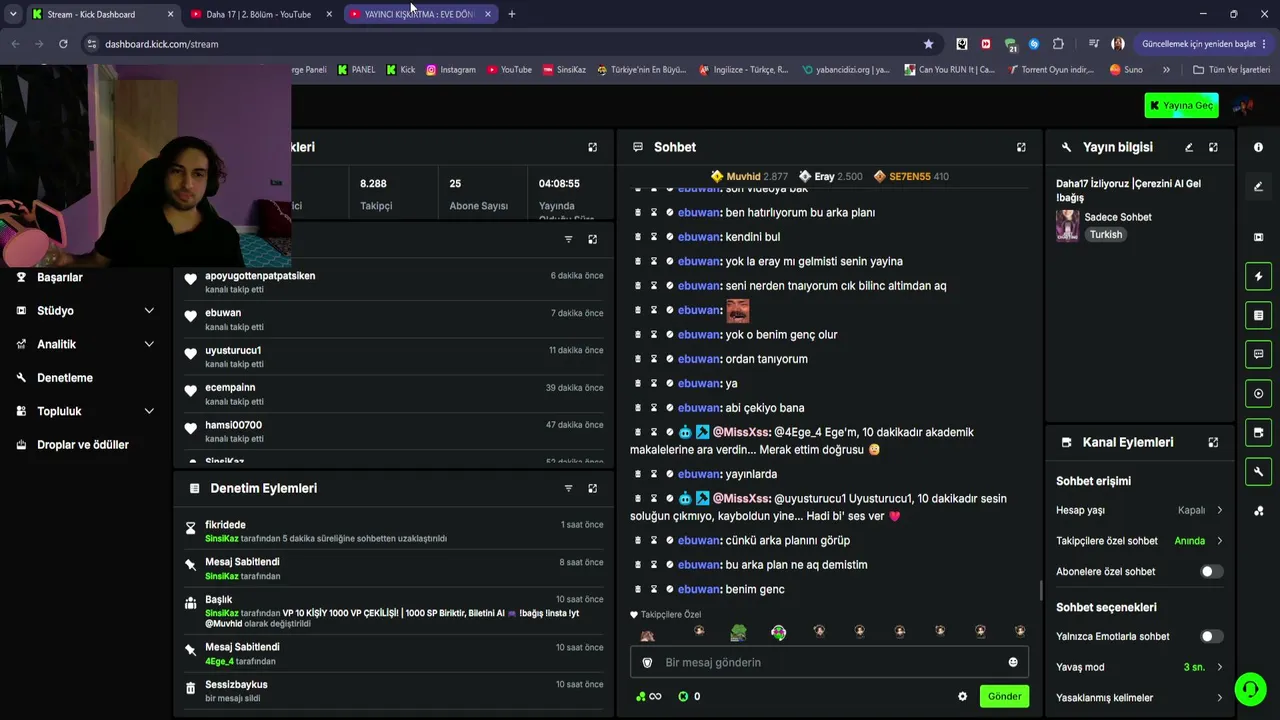Bookmark this page with star icon
1280x720 pixels.
pyautogui.click(x=928, y=44)
